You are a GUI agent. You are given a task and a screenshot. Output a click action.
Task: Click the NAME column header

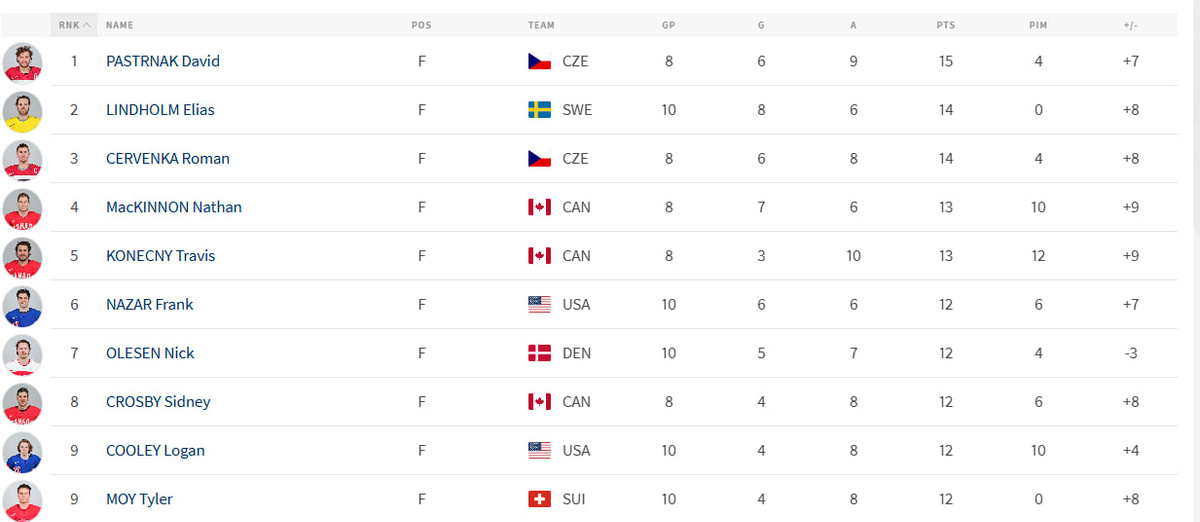click(x=119, y=25)
